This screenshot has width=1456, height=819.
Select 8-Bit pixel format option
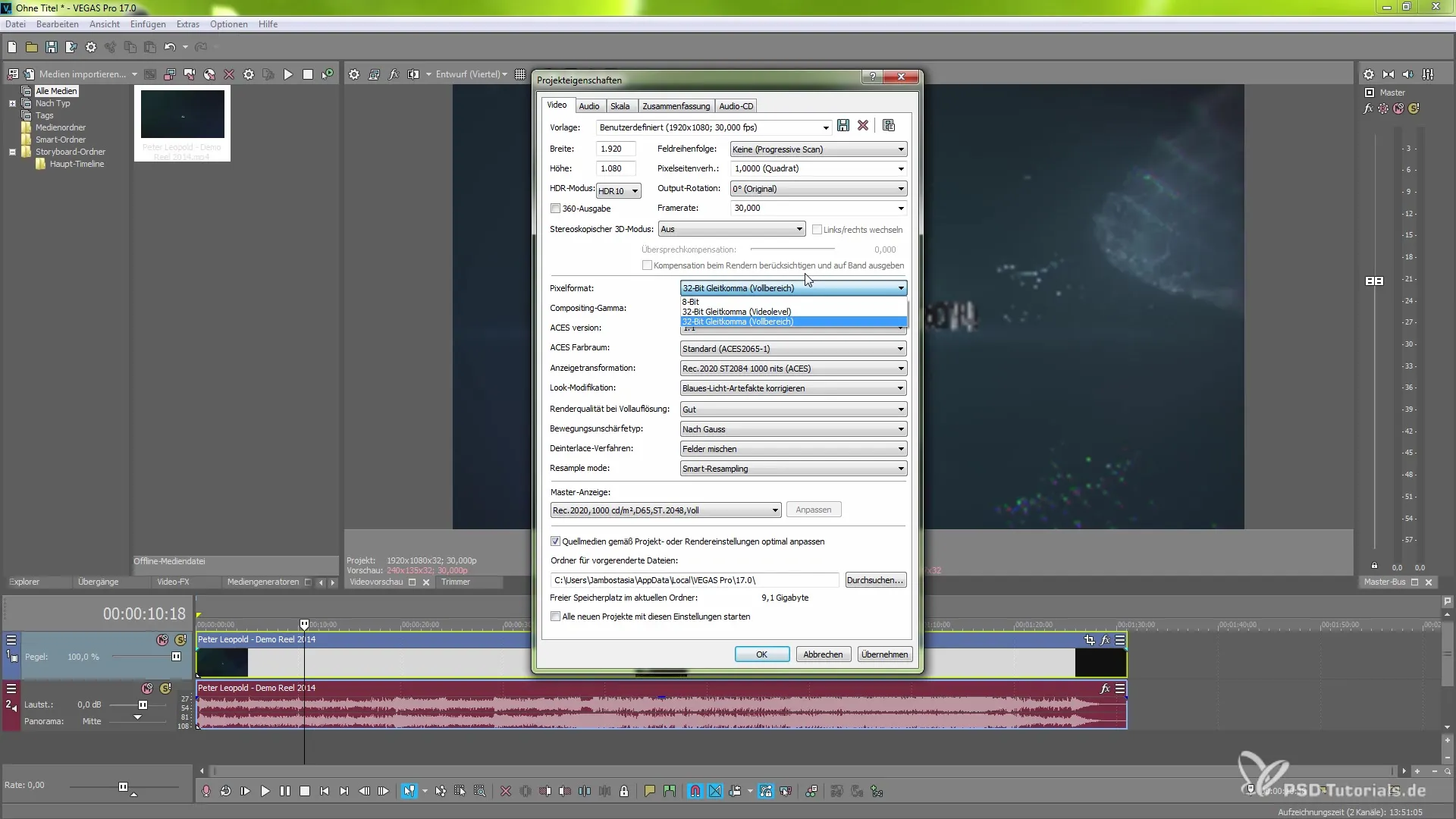(x=794, y=302)
